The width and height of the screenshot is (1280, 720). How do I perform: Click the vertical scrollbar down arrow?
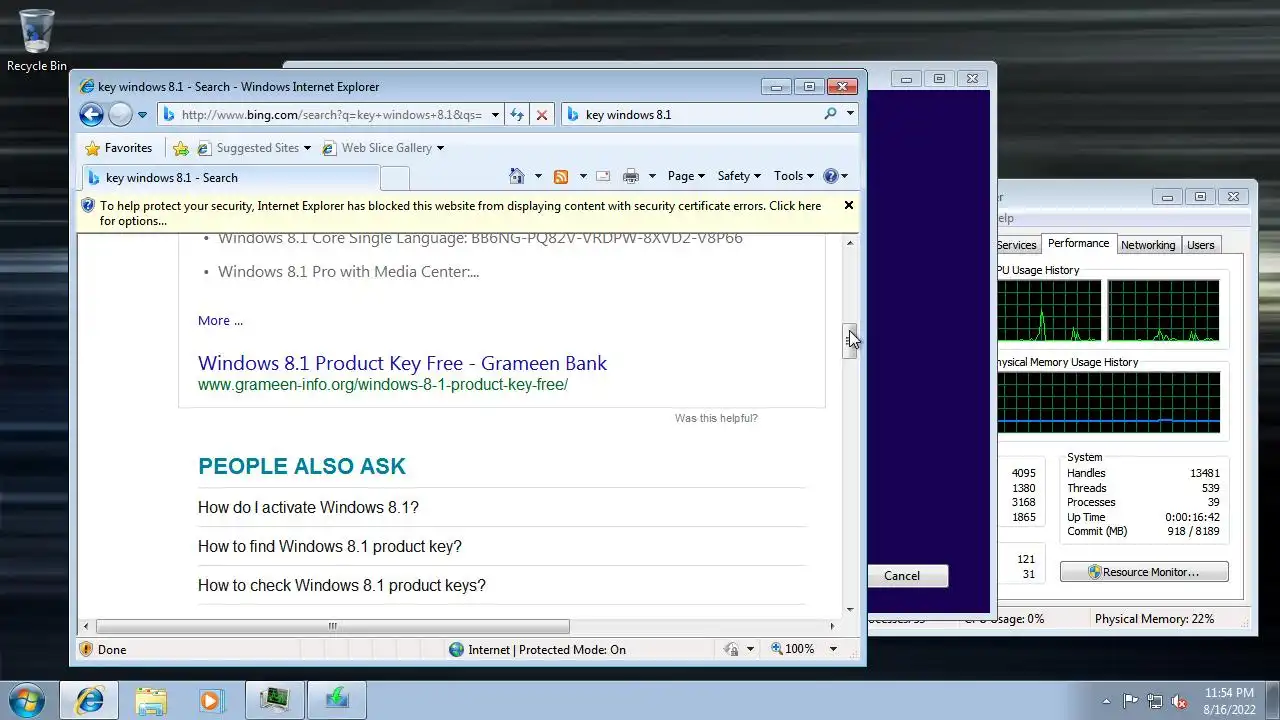click(850, 609)
